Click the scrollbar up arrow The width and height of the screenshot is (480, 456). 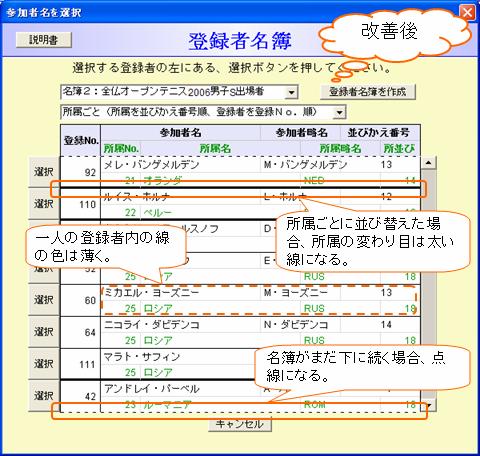(x=429, y=163)
